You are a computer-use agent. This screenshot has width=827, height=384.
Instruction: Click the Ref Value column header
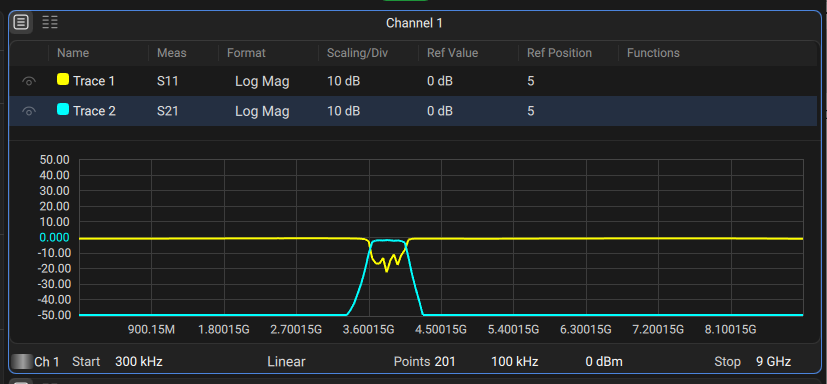tap(453, 53)
